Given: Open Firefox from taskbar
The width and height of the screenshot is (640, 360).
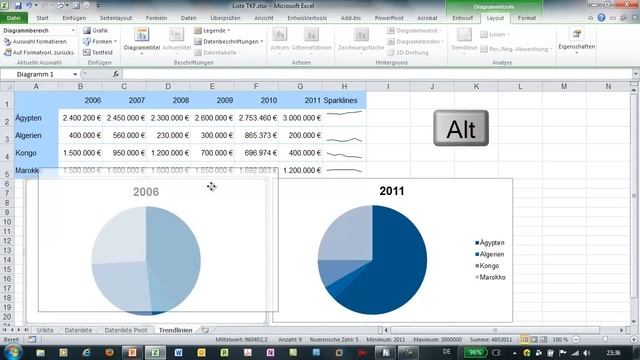Looking at the screenshot, I should (109, 352).
